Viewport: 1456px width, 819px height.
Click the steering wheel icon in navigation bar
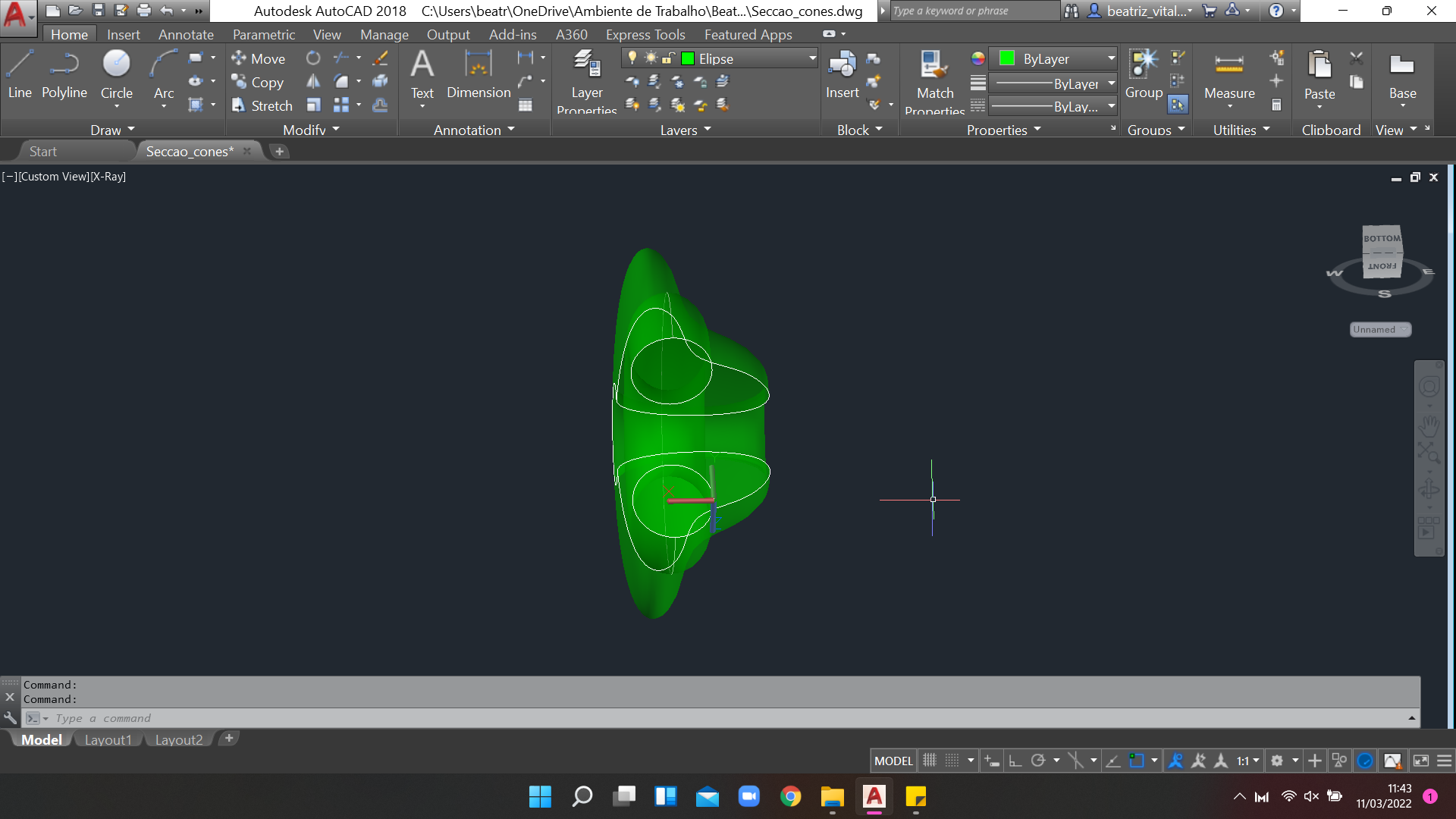click(1429, 387)
